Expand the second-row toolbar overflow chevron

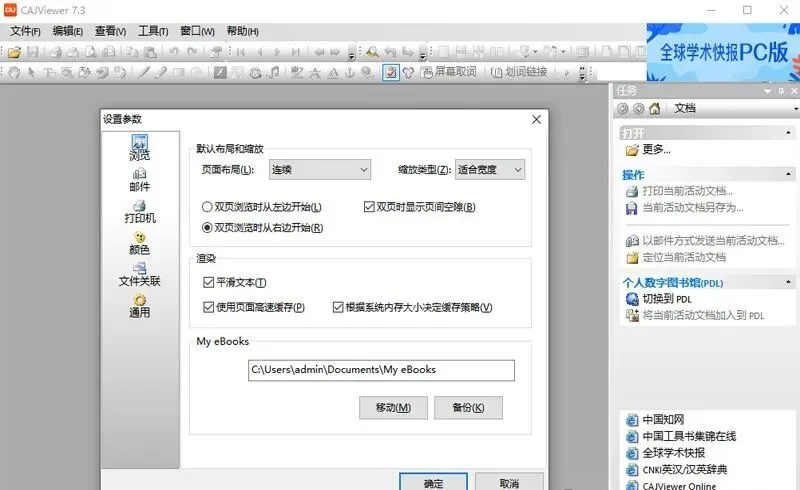pyautogui.click(x=583, y=73)
